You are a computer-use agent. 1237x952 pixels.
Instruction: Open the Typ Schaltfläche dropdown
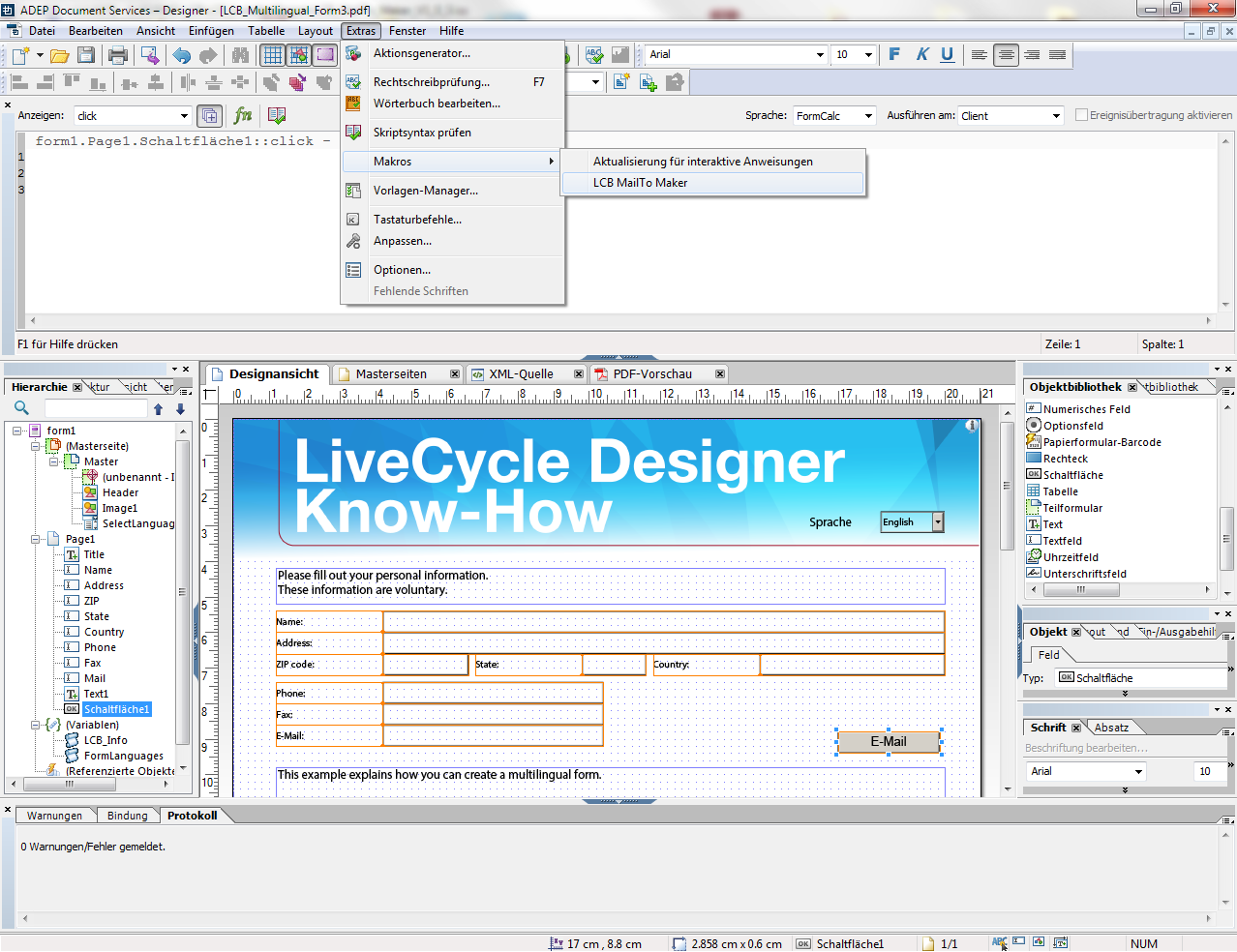coord(1140,678)
